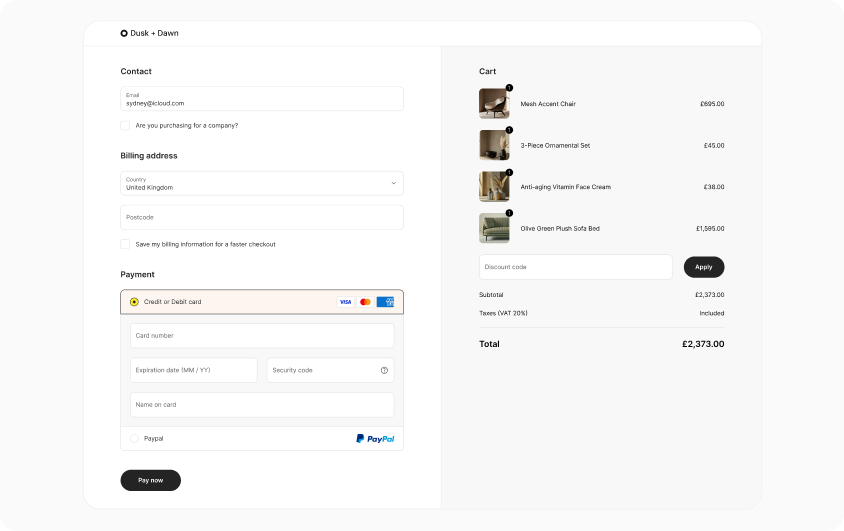Click the '3-Piece Ornamental Set' item name

tap(555, 146)
